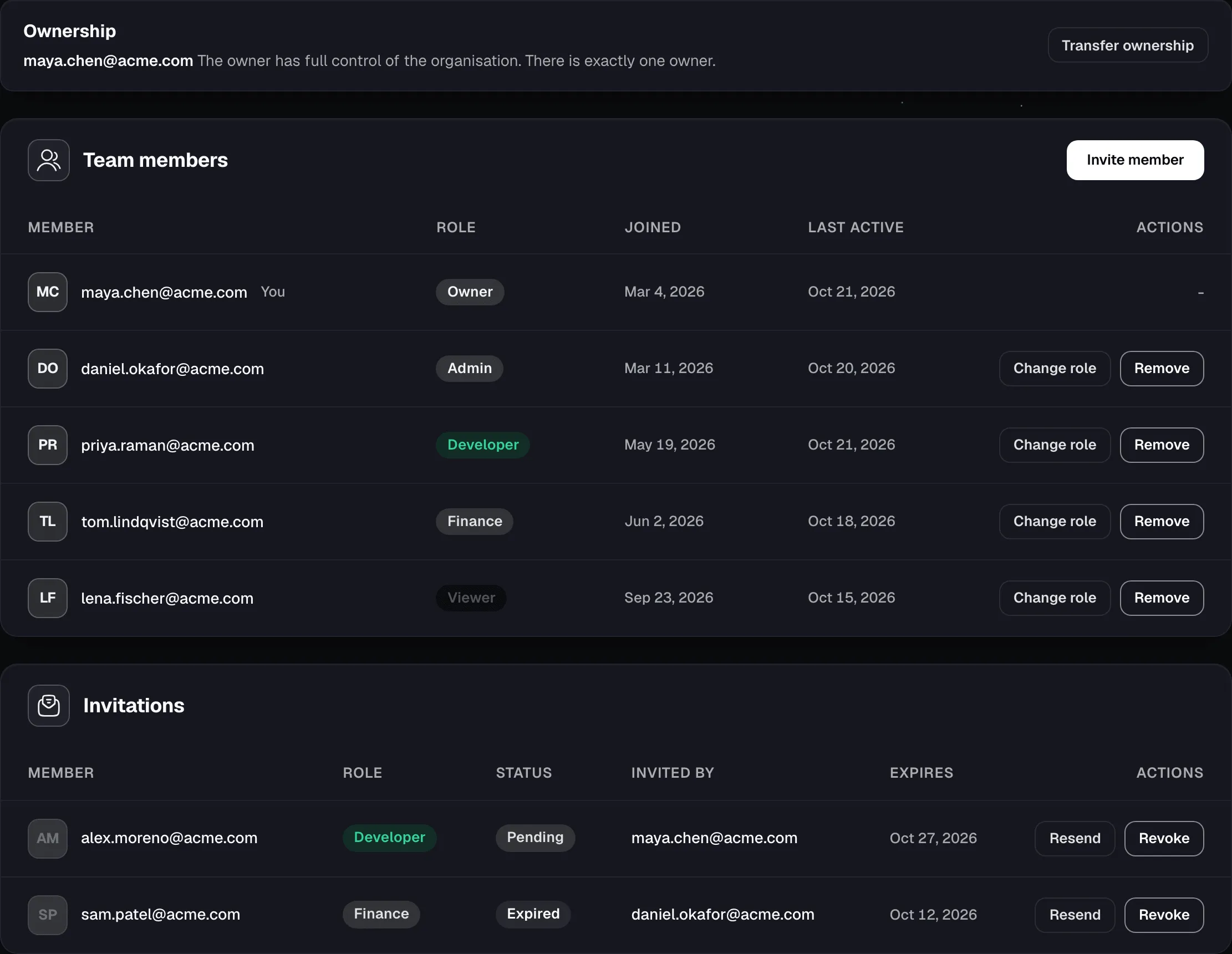
Task: Click the SP avatar for sam.patel
Action: 48,915
